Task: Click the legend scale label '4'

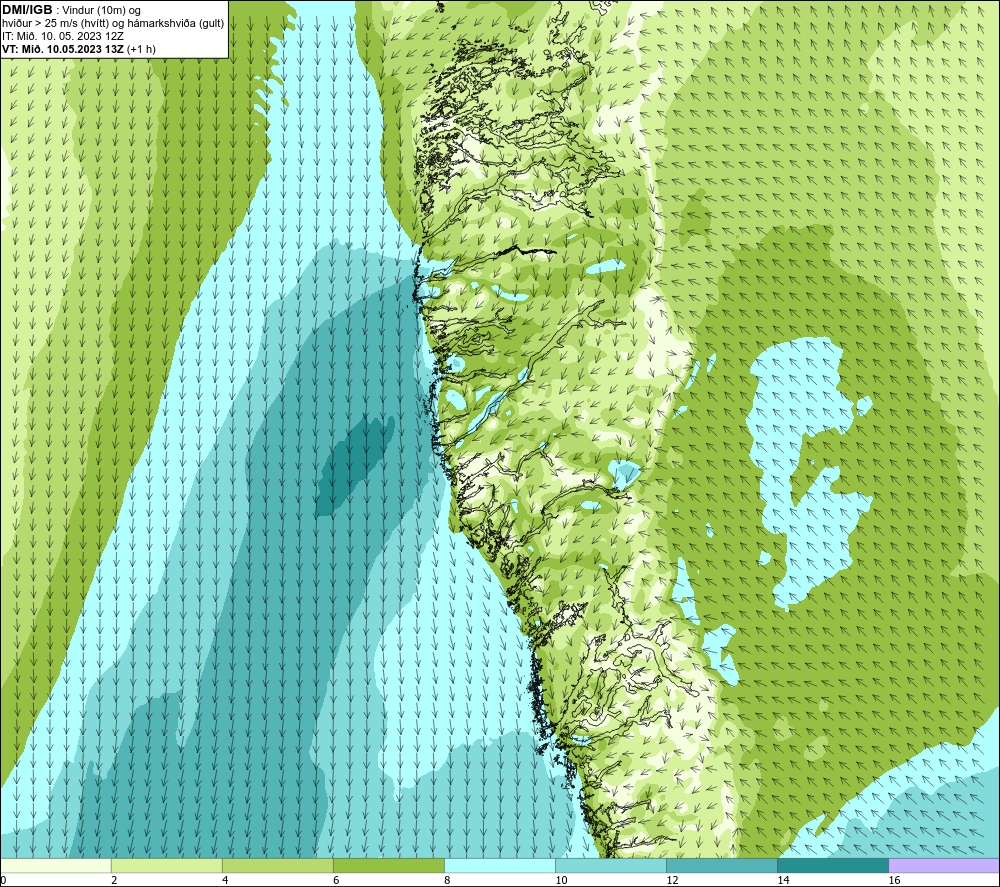Action: [x=225, y=880]
